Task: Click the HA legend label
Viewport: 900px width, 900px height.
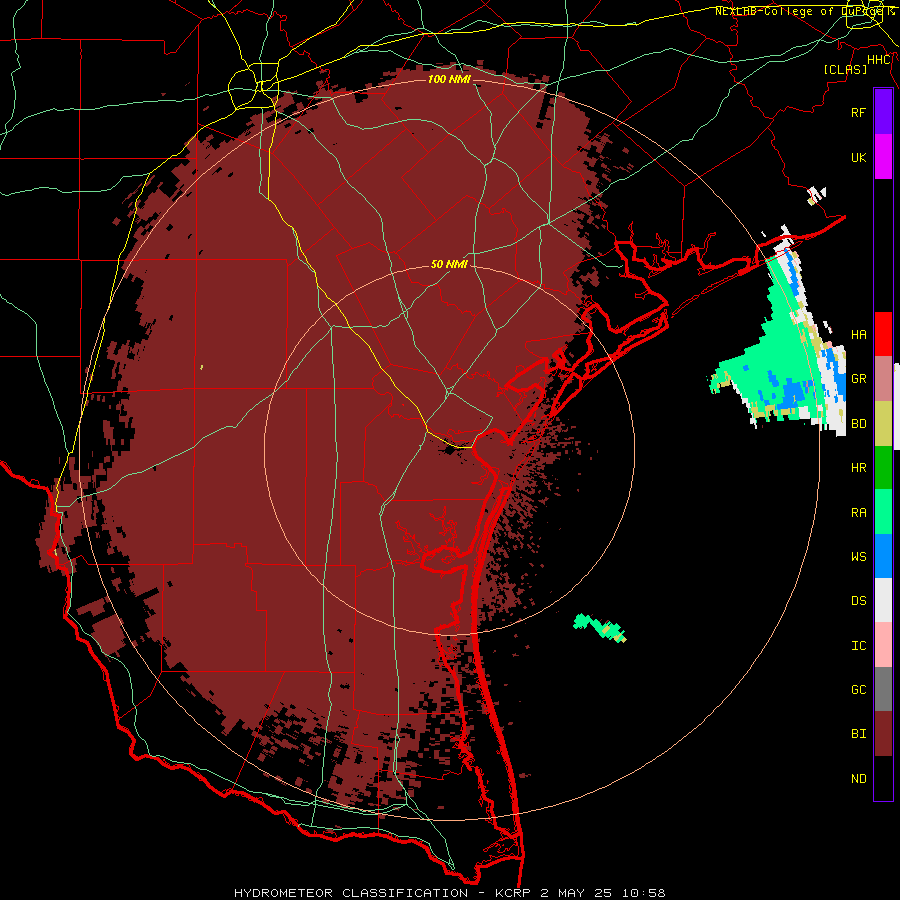Action: [x=859, y=335]
